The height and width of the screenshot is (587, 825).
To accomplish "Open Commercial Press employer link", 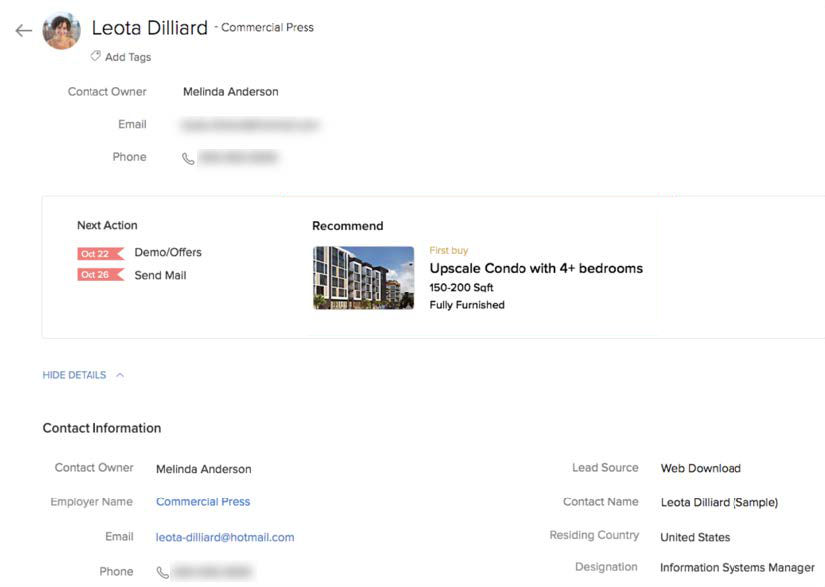I will click(x=203, y=502).
